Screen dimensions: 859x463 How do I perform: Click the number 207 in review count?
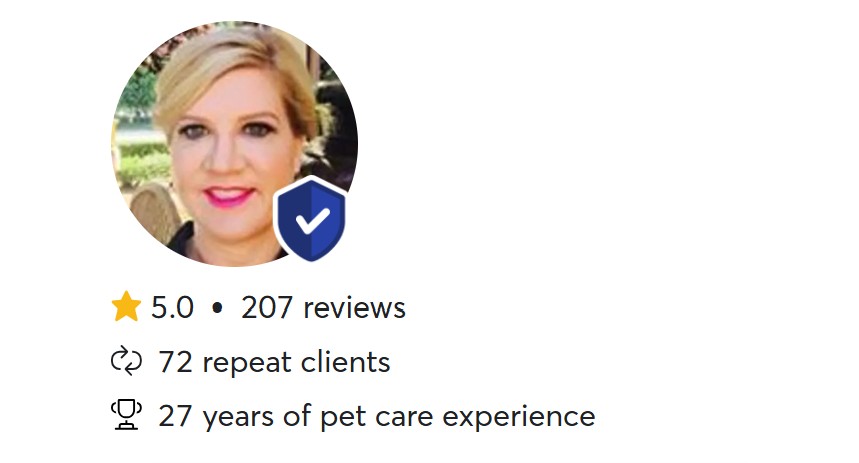coord(267,307)
